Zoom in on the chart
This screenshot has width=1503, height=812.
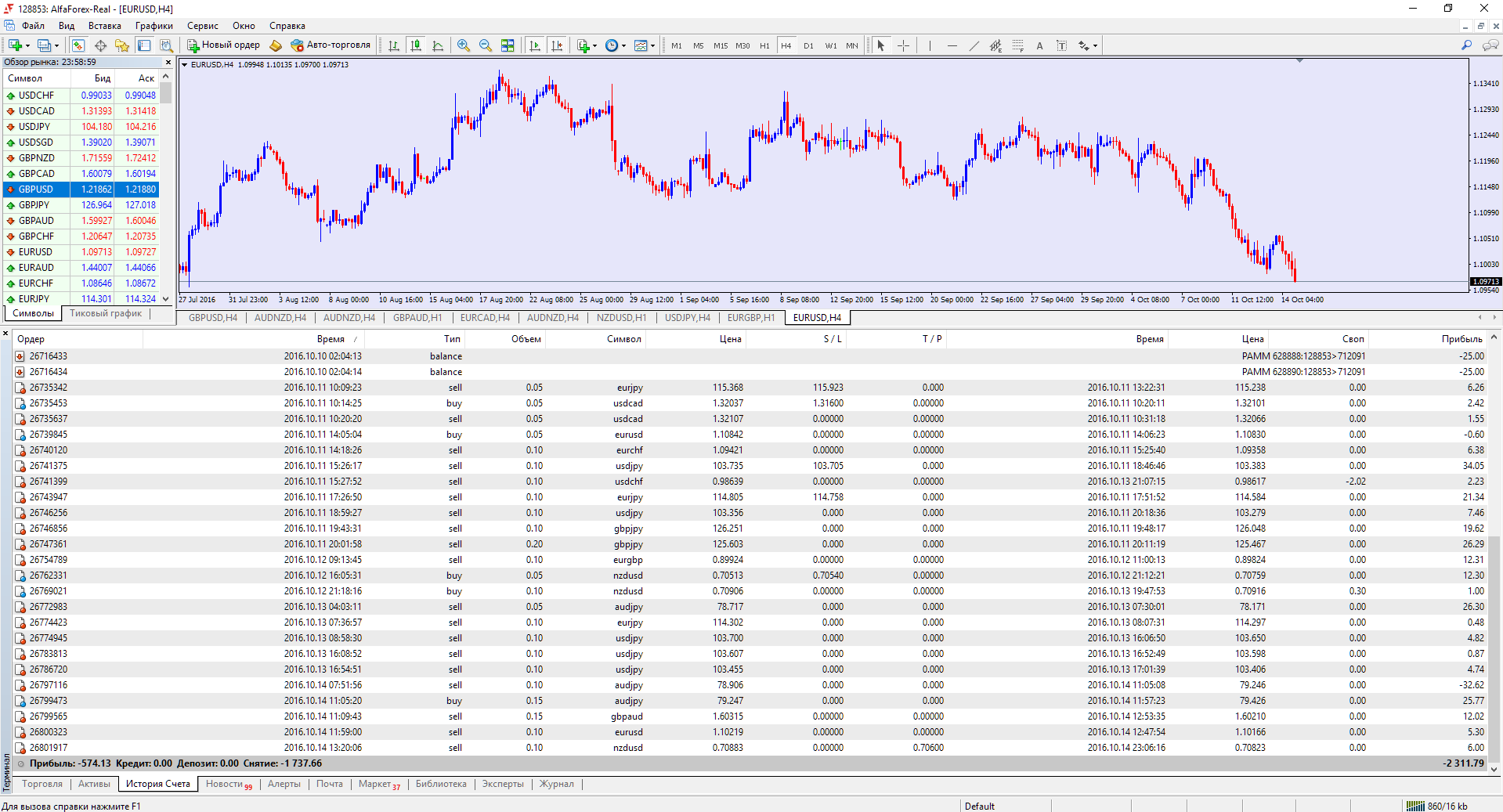click(464, 45)
